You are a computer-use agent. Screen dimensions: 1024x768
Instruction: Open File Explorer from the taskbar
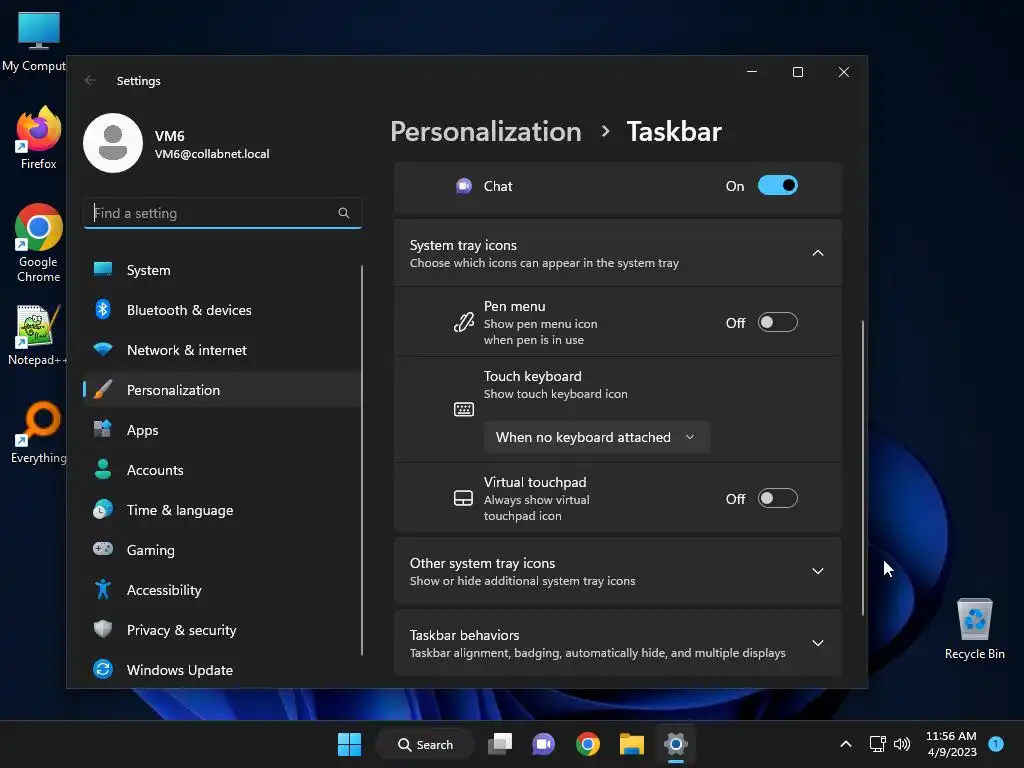[x=632, y=744]
